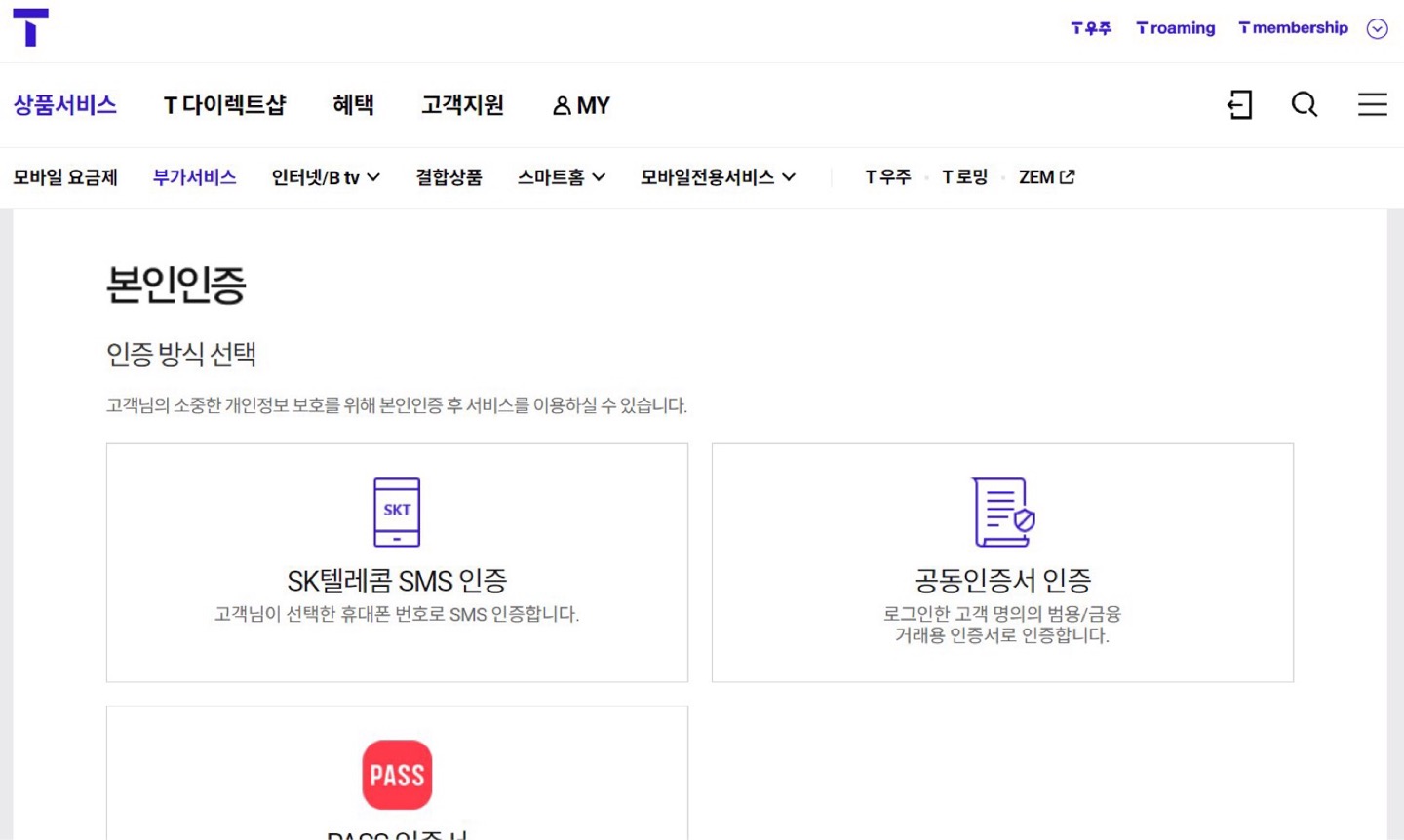Image resolution: width=1404 pixels, height=840 pixels.
Task: Open ZEM via its external link icon
Action: point(1069,175)
